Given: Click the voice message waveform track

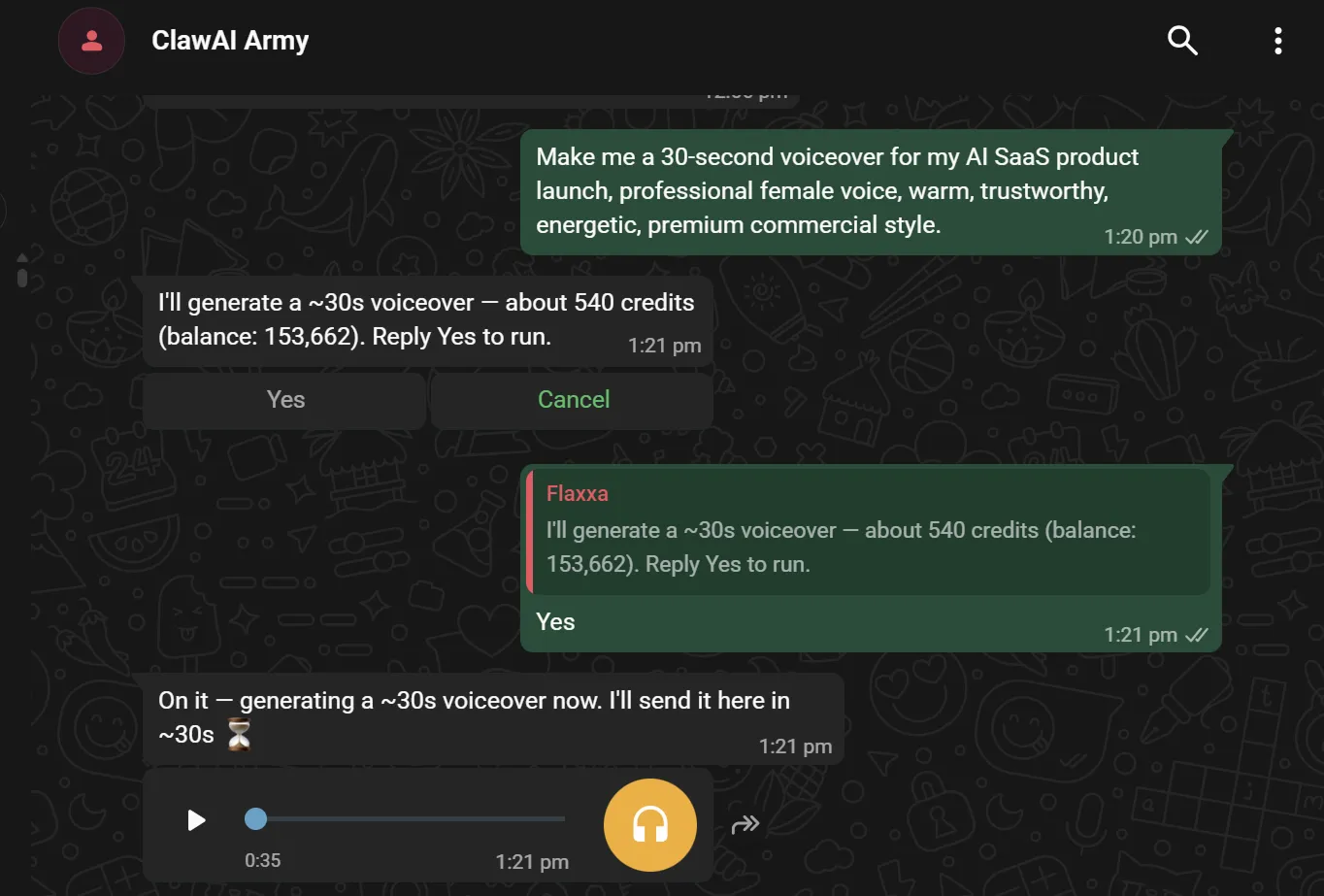Looking at the screenshot, I should tap(405, 819).
